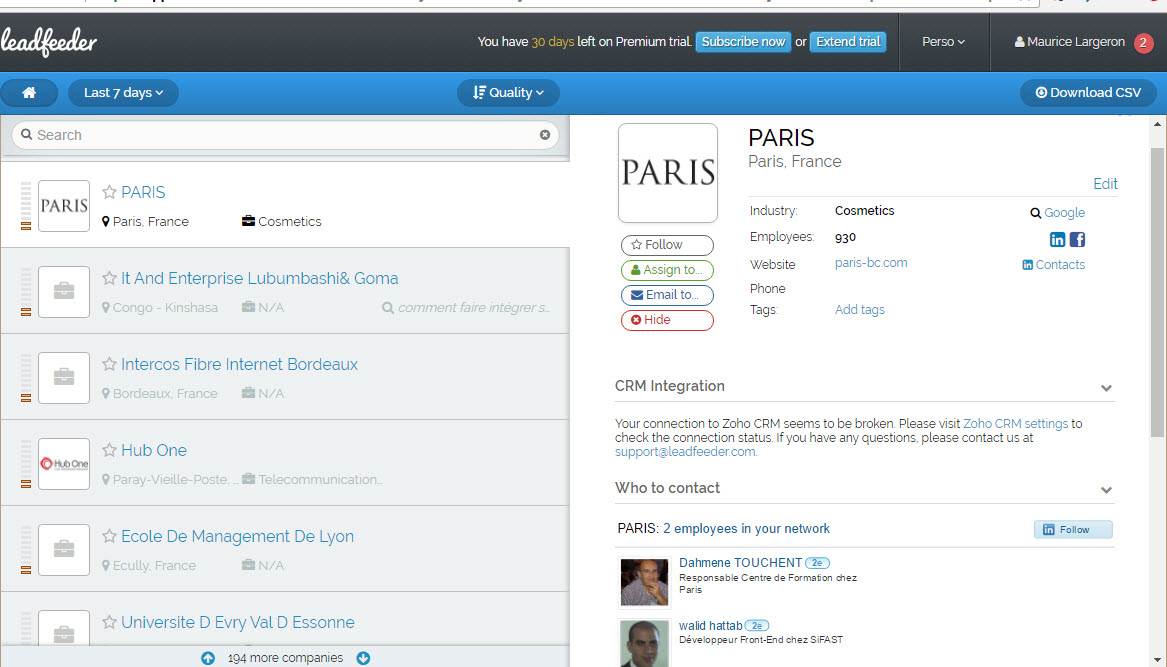
Task: Click the search keyword 'comment faire intégrer s..'
Action: pyautogui.click(x=473, y=307)
